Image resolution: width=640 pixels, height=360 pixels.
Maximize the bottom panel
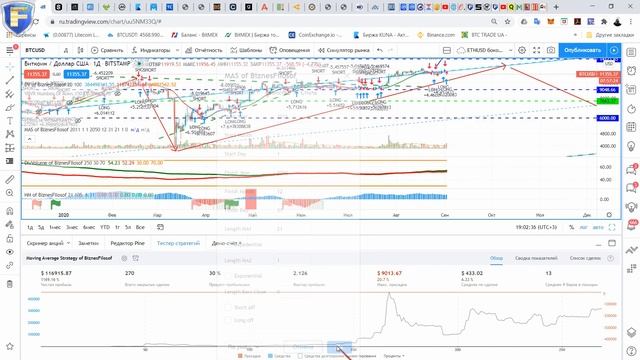(x=612, y=243)
